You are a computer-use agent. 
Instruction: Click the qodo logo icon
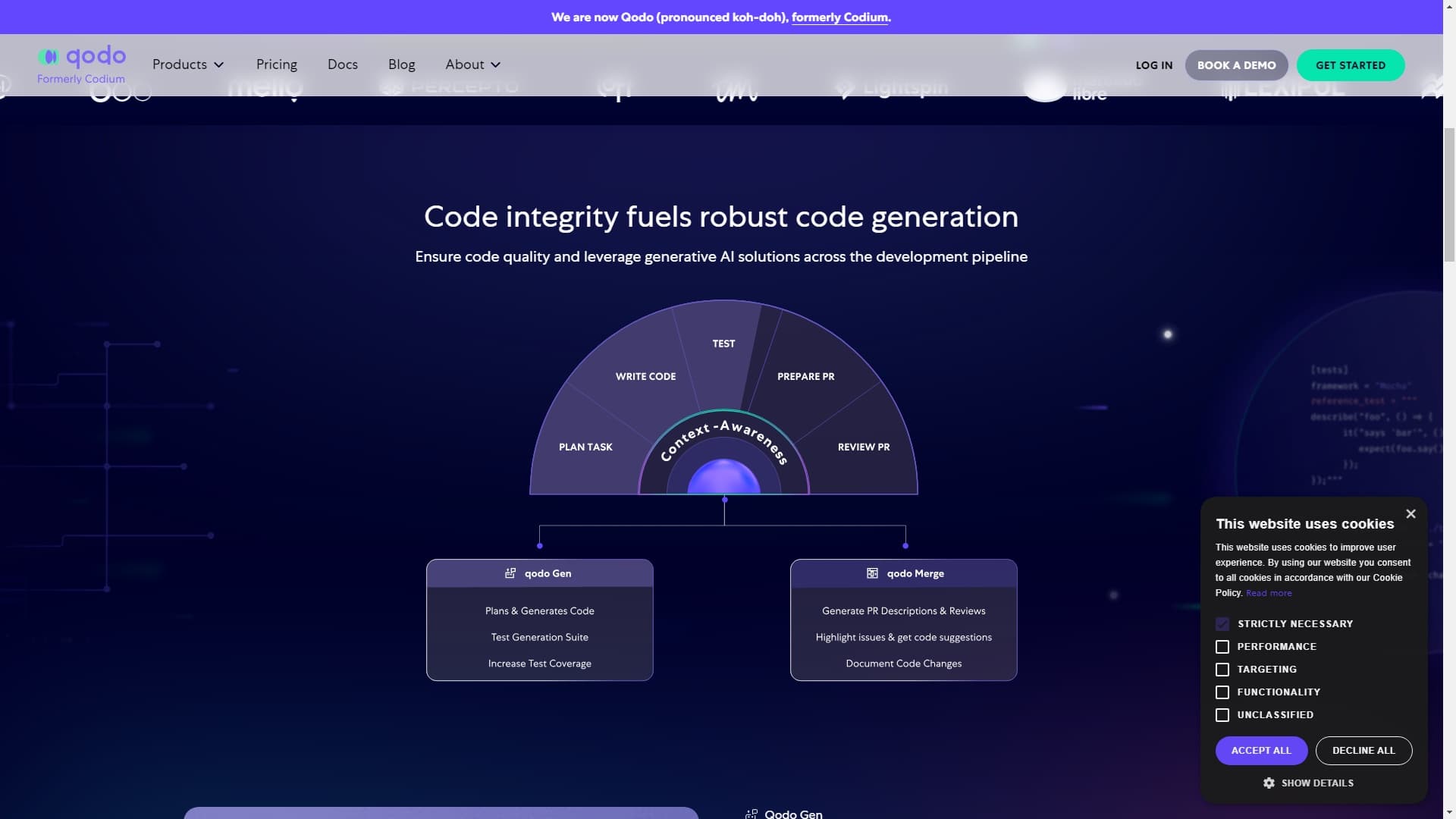[x=49, y=57]
